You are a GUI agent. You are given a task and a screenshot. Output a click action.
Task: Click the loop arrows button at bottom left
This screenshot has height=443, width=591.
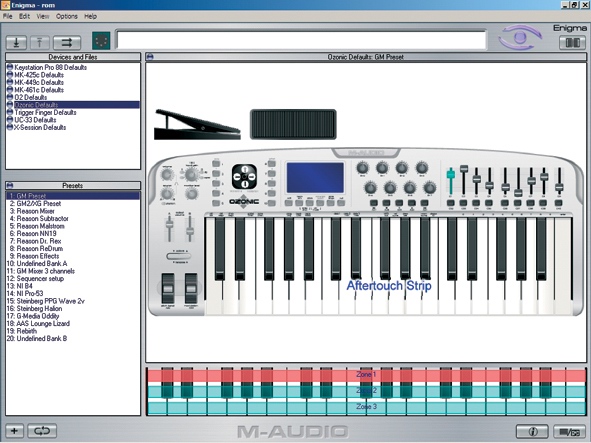[x=42, y=431]
